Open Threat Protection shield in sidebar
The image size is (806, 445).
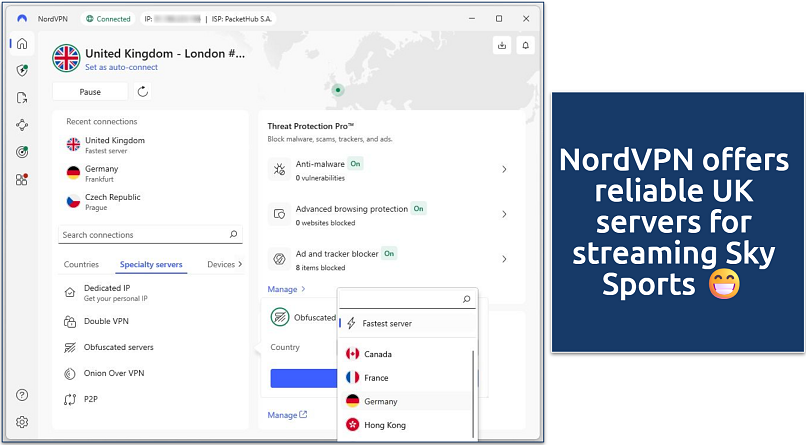22,71
